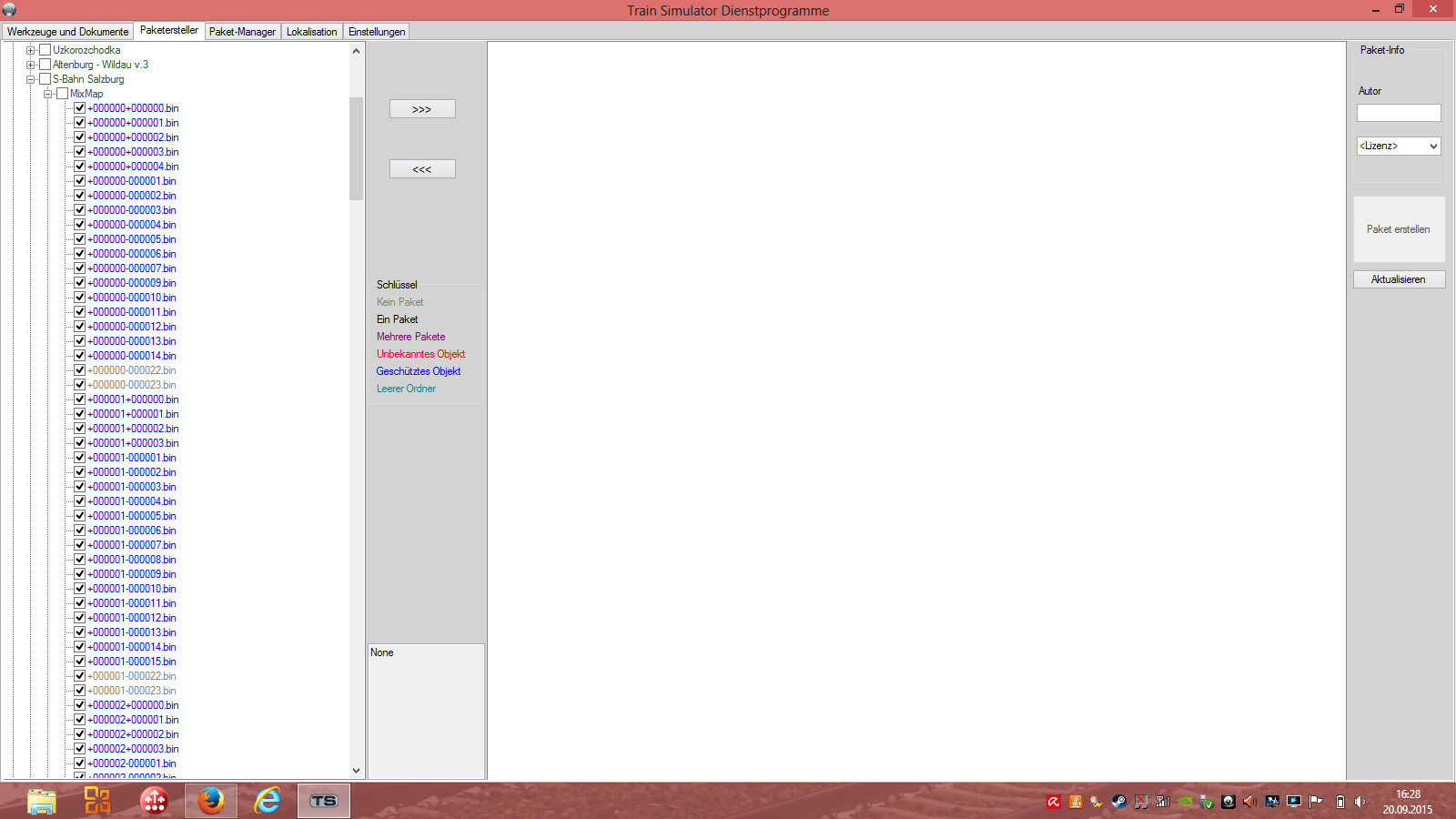Click the 'Leerer Ordner' legend label
Screen dimensions: 1456x819
tap(407, 389)
